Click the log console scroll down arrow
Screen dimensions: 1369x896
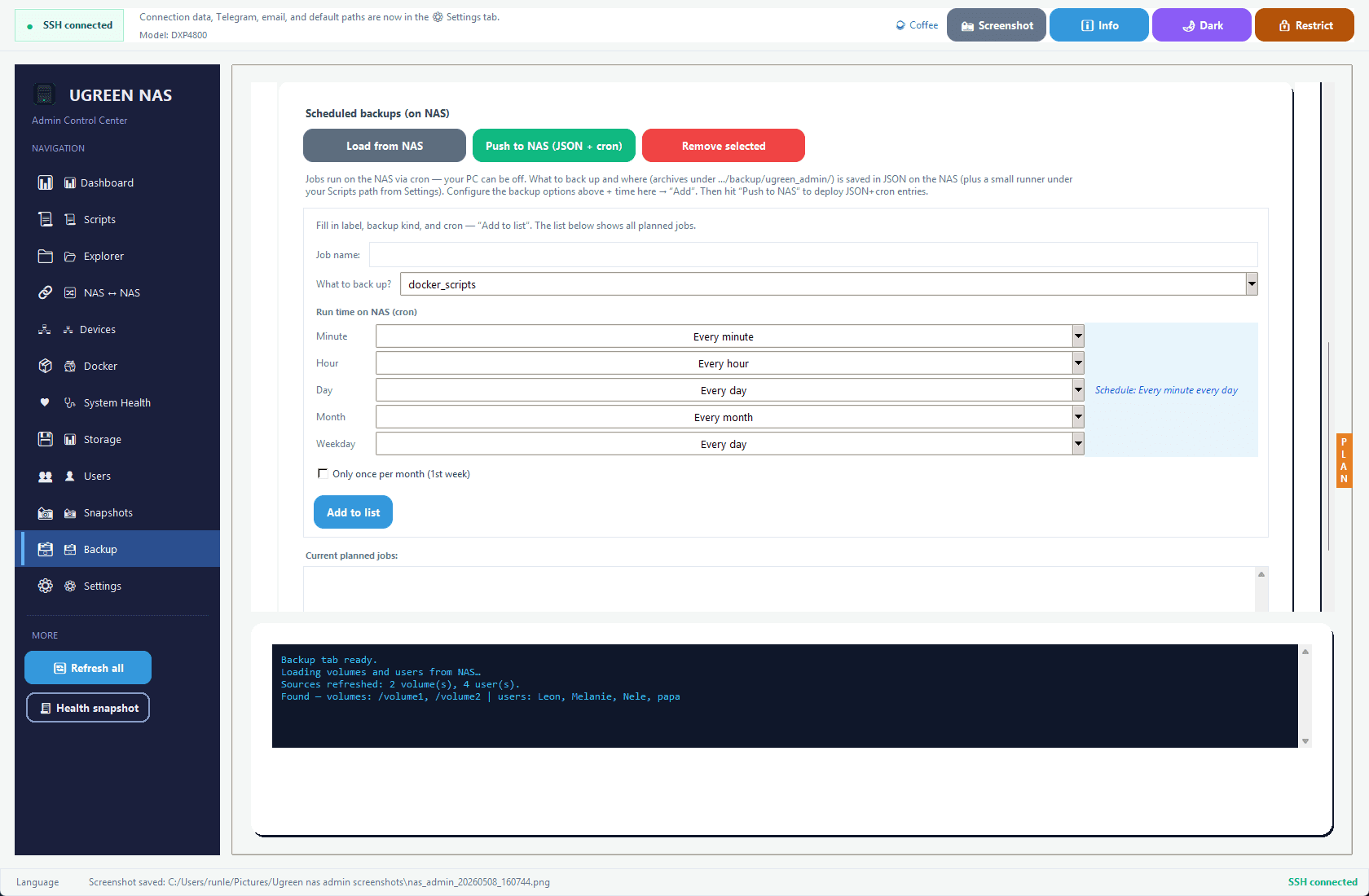[x=1305, y=741]
